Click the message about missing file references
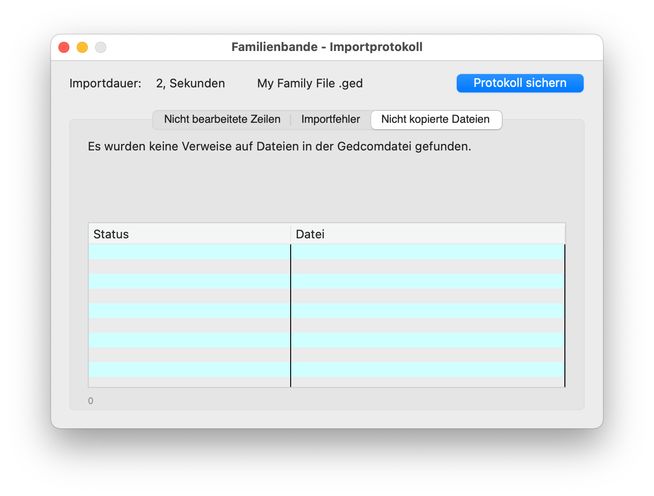654x496 pixels. coord(279,146)
